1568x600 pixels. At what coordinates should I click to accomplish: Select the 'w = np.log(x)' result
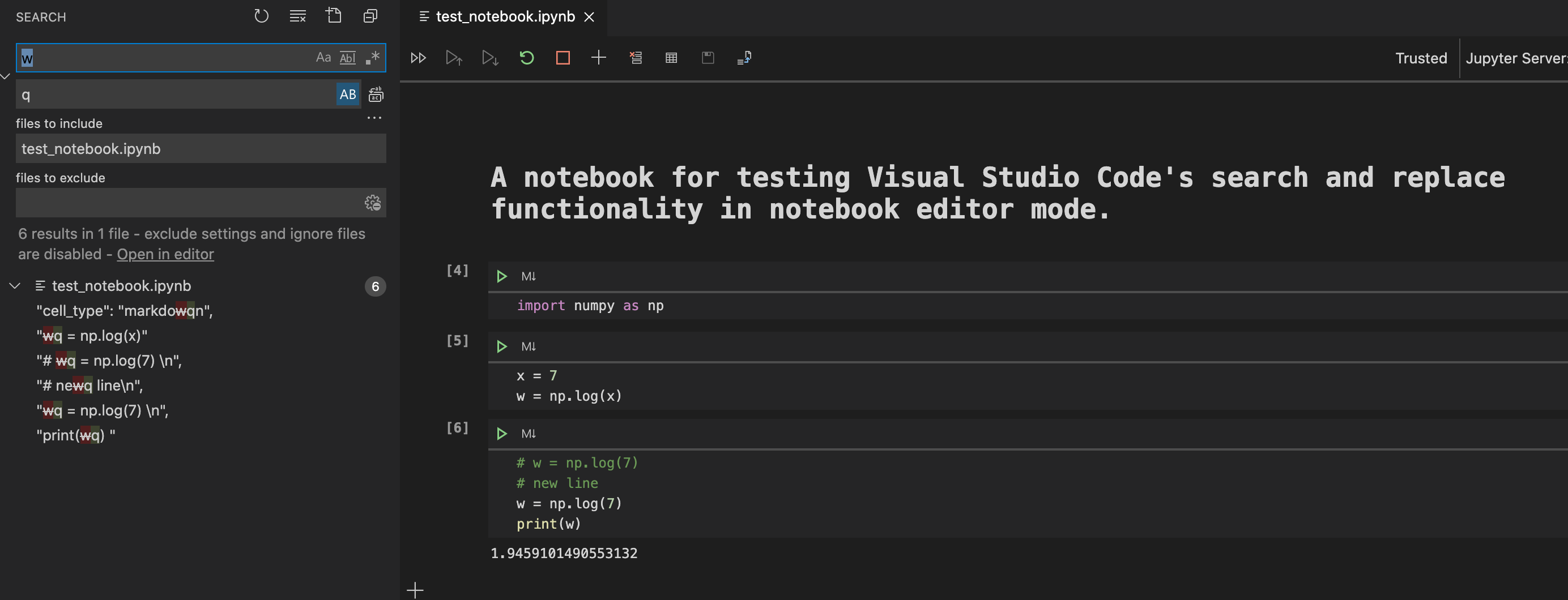pos(92,335)
